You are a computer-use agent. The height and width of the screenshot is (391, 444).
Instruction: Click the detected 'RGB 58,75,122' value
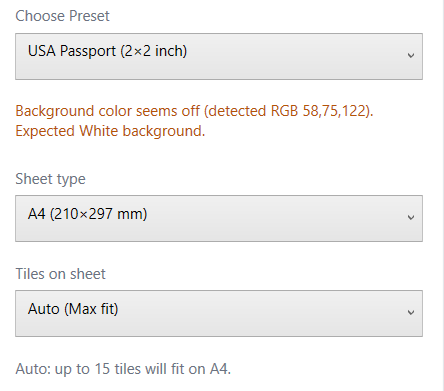[319, 111]
